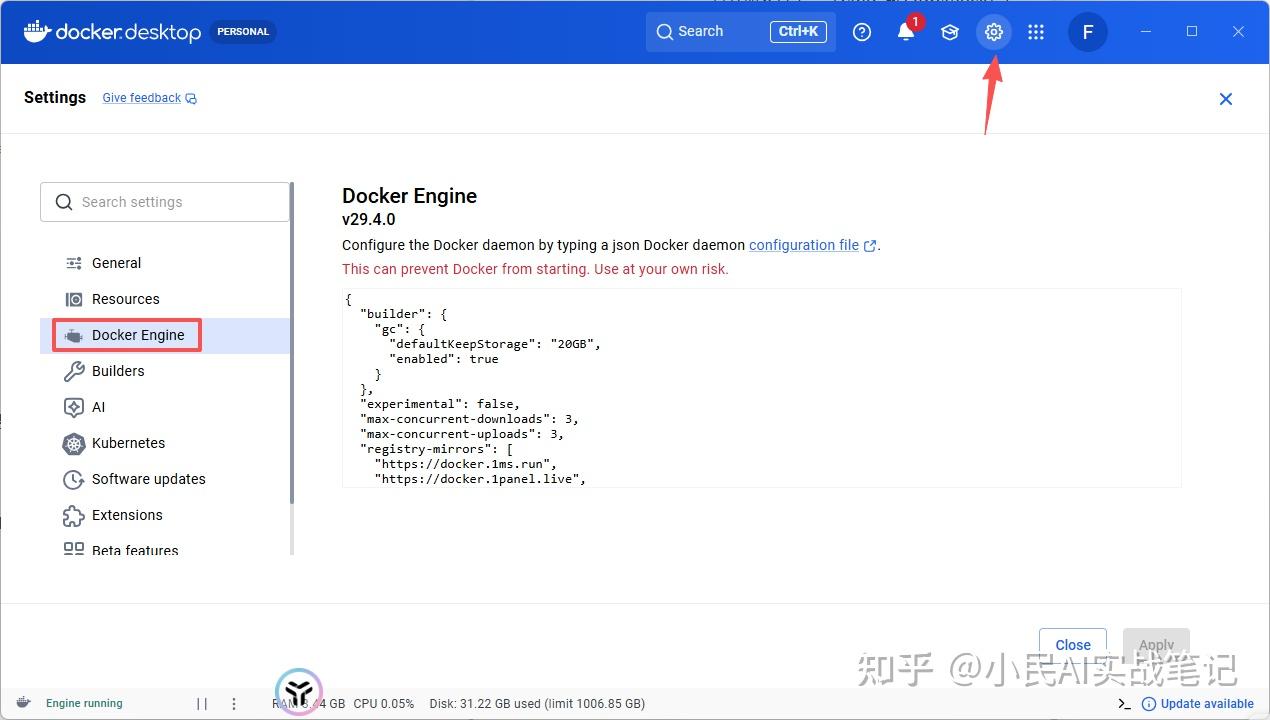The image size is (1270, 720).
Task: Click the Update available notice
Action: tap(1198, 703)
